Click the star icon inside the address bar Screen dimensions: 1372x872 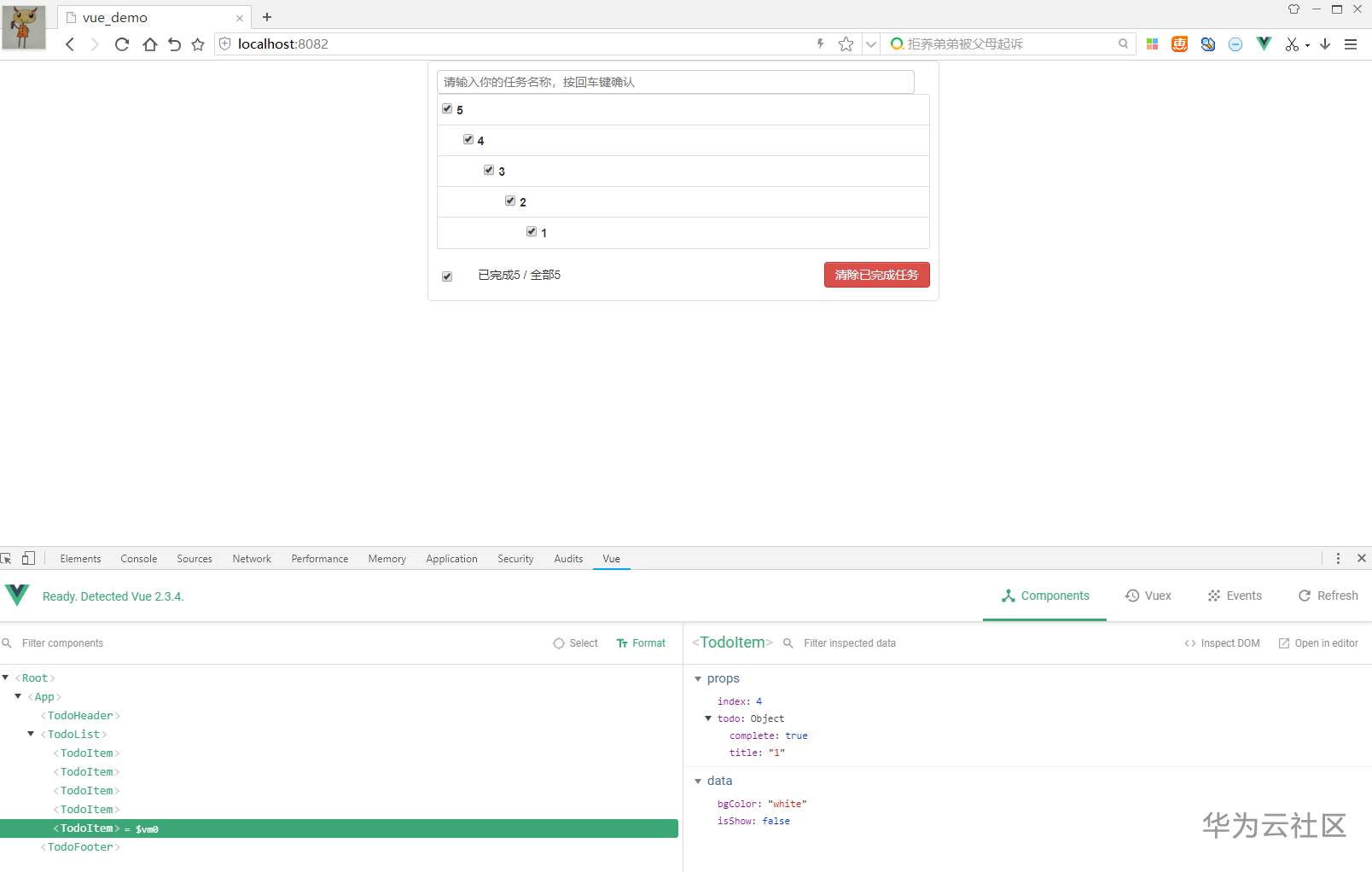click(846, 44)
